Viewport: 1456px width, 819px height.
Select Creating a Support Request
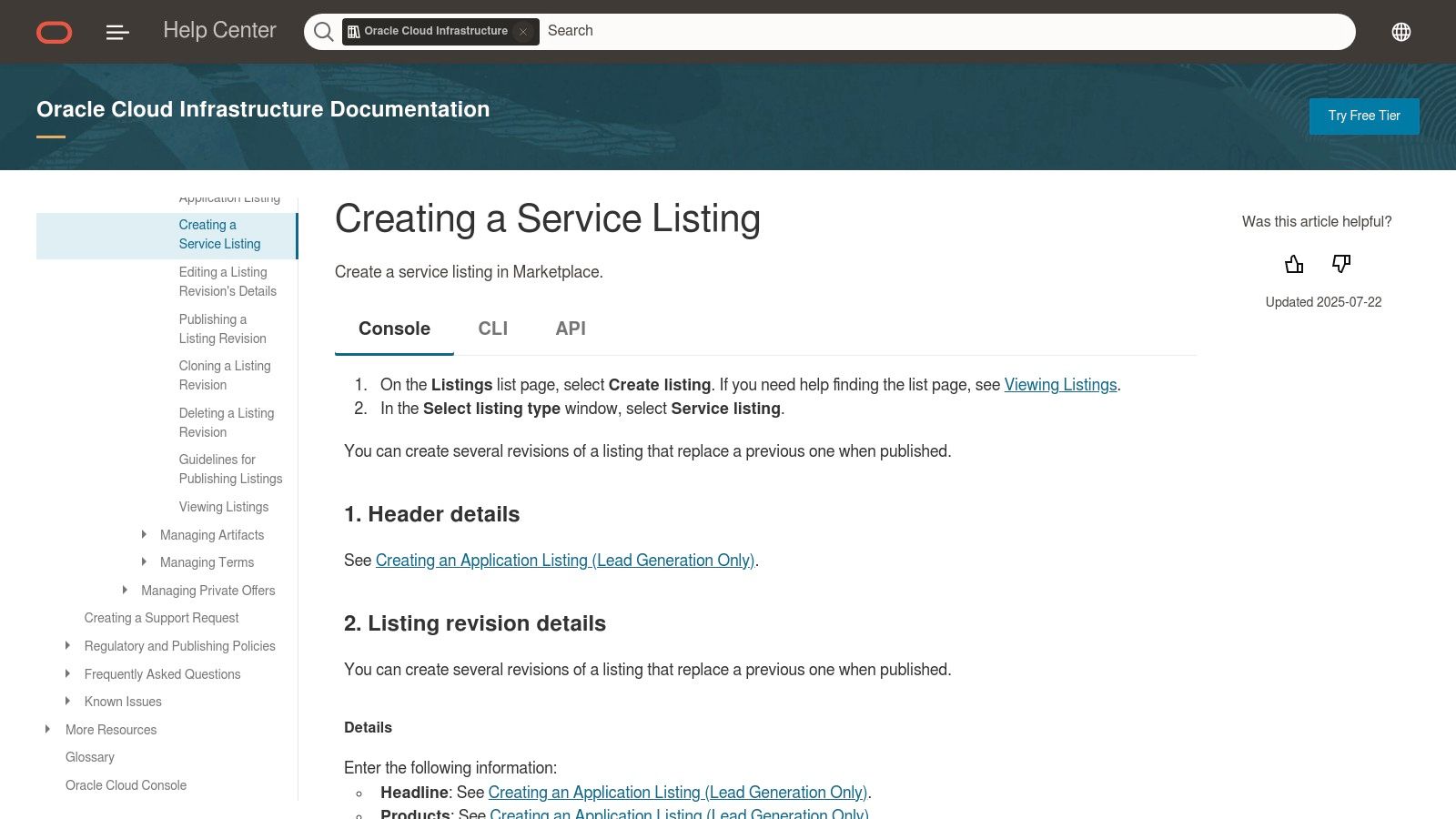tap(160, 617)
